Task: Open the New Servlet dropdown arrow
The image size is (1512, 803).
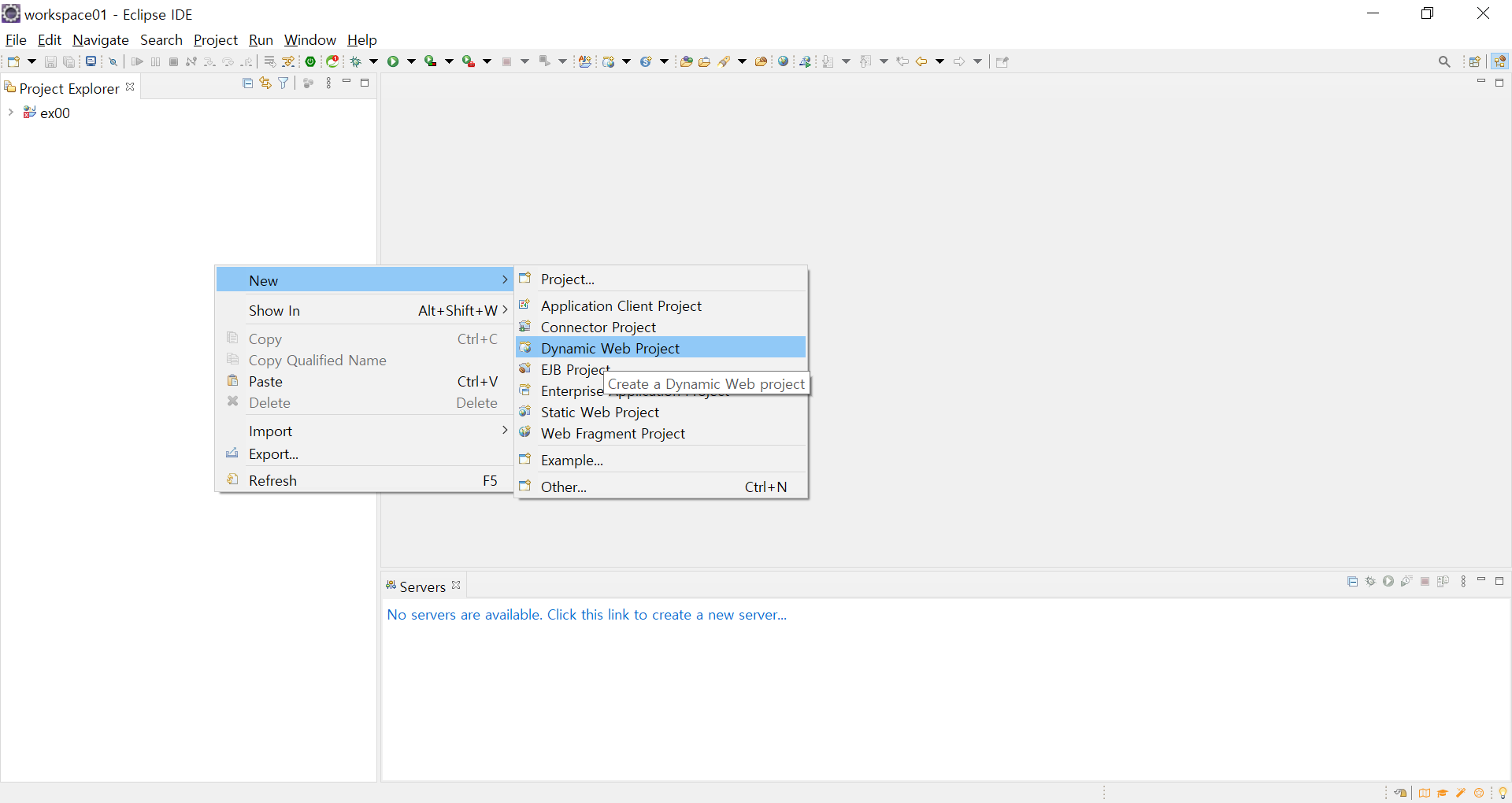Action: [664, 61]
